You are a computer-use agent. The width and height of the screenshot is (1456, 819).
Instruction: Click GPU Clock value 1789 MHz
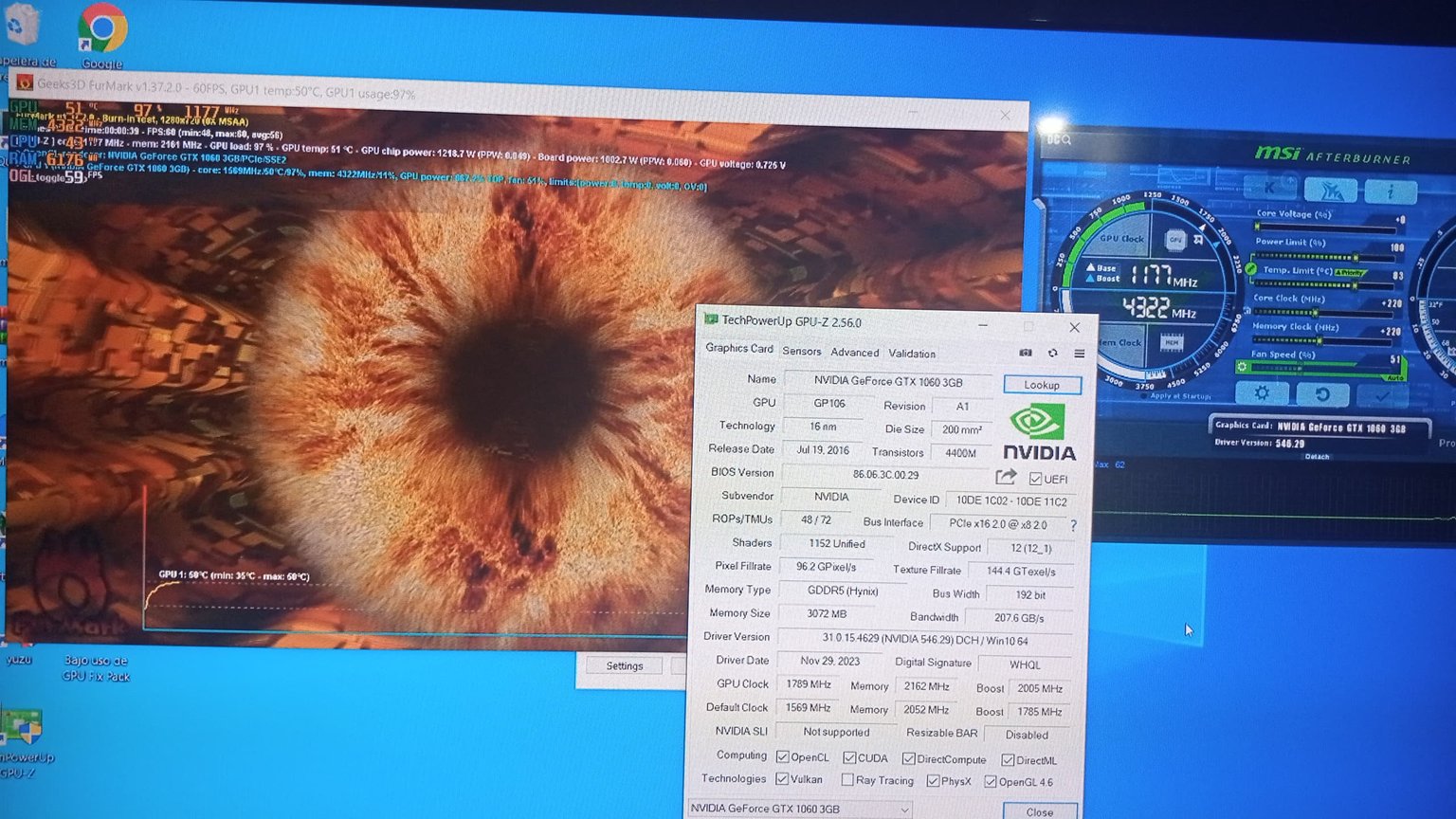[808, 684]
